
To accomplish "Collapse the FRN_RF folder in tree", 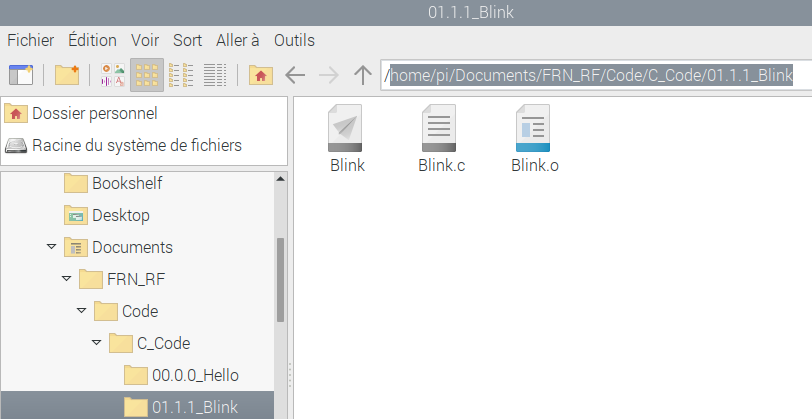I will click(x=66, y=279).
